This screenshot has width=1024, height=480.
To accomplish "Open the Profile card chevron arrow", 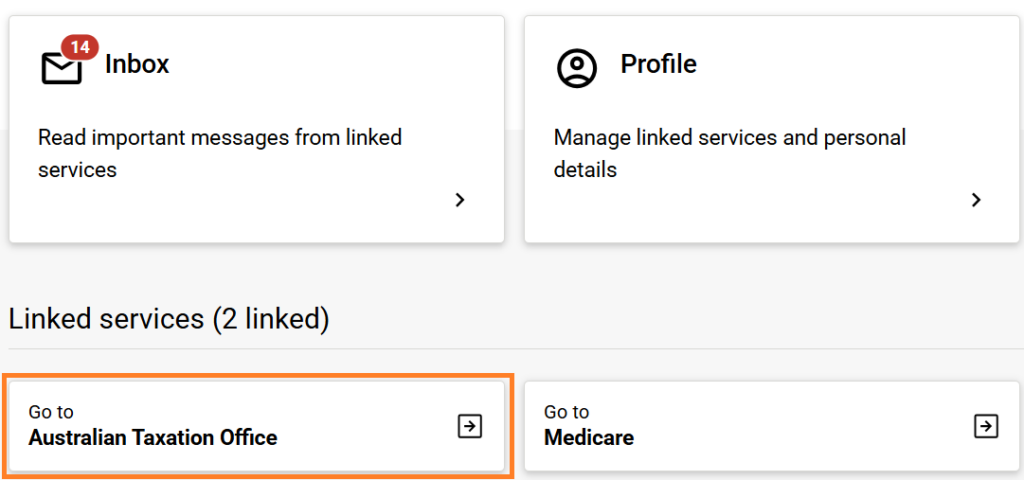I will tap(977, 200).
